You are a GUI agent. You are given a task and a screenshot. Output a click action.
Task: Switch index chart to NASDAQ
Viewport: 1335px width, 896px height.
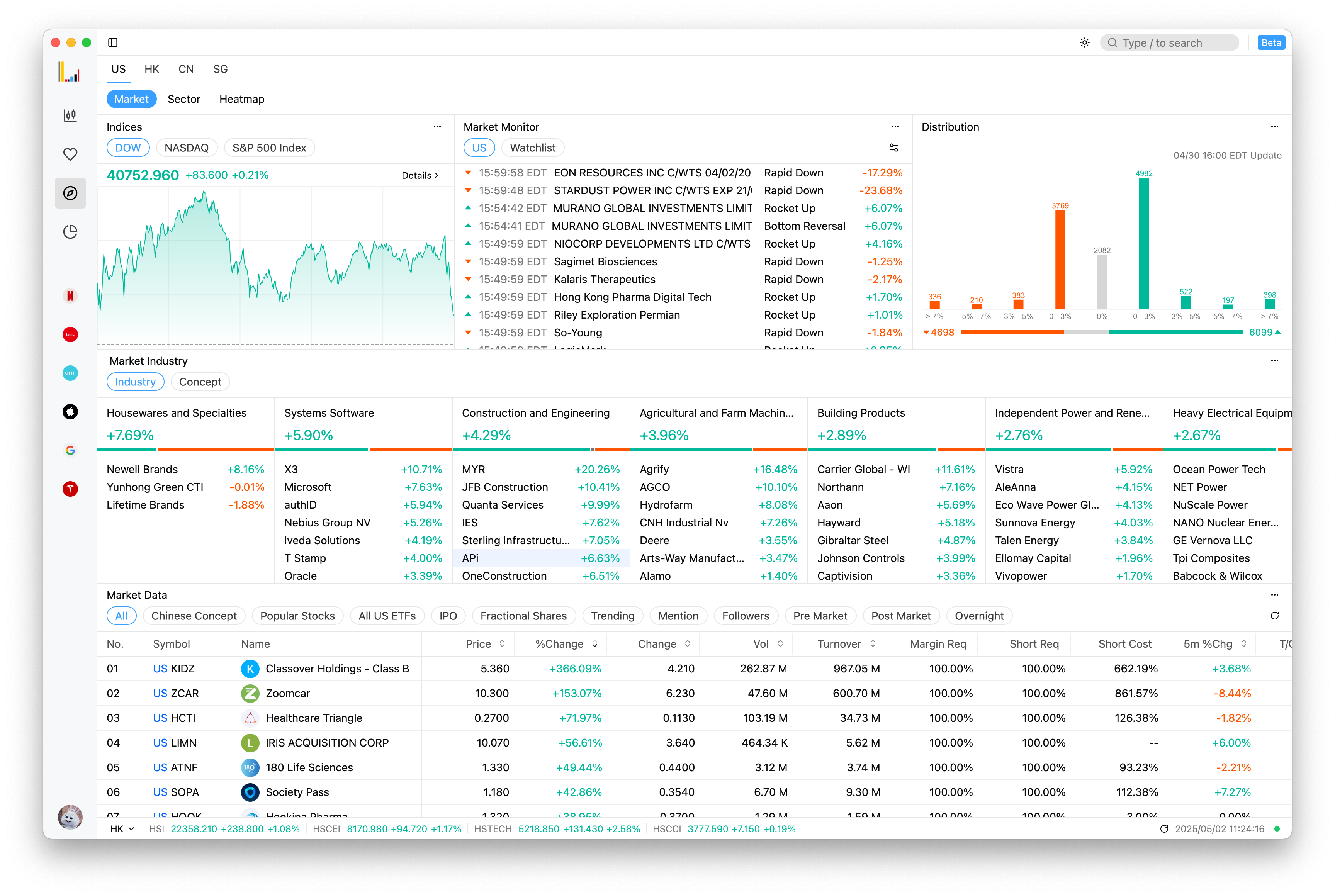tap(186, 148)
